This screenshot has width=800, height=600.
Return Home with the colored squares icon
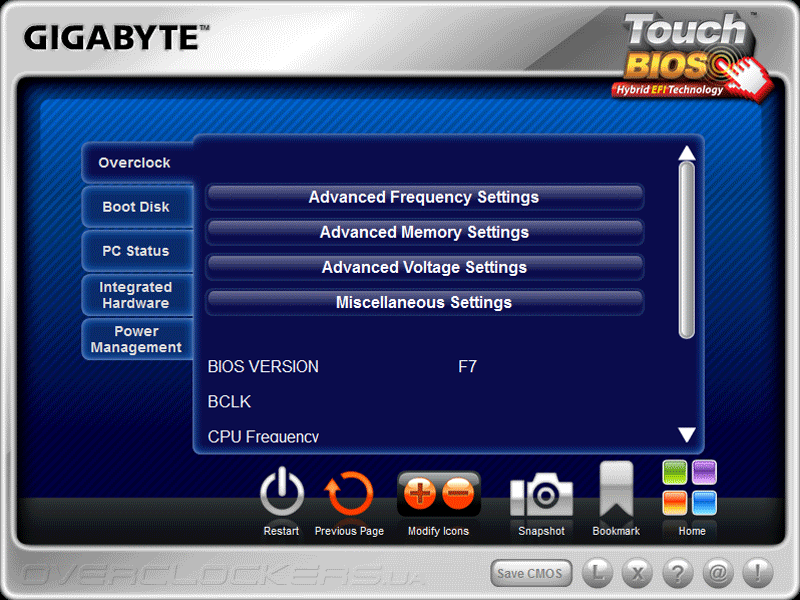689,488
